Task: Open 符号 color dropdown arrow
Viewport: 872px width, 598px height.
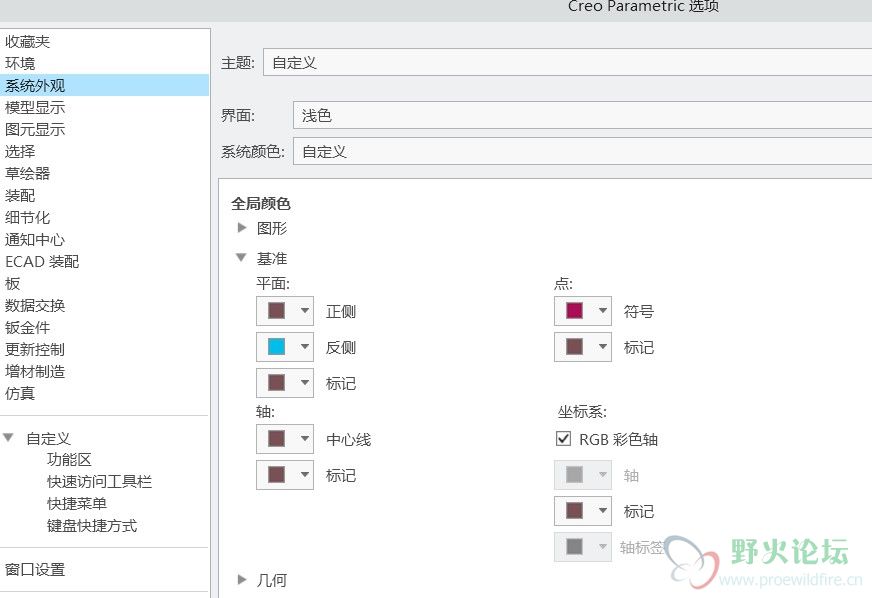Action: point(603,310)
